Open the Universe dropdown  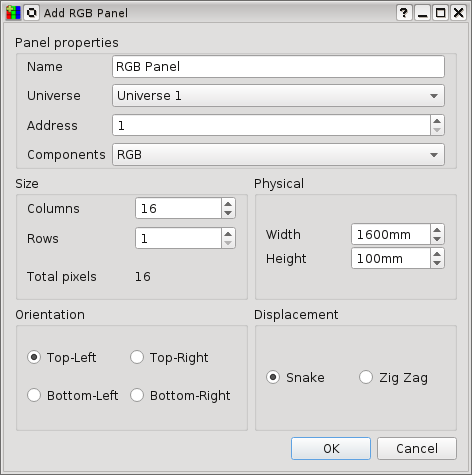pos(278,96)
